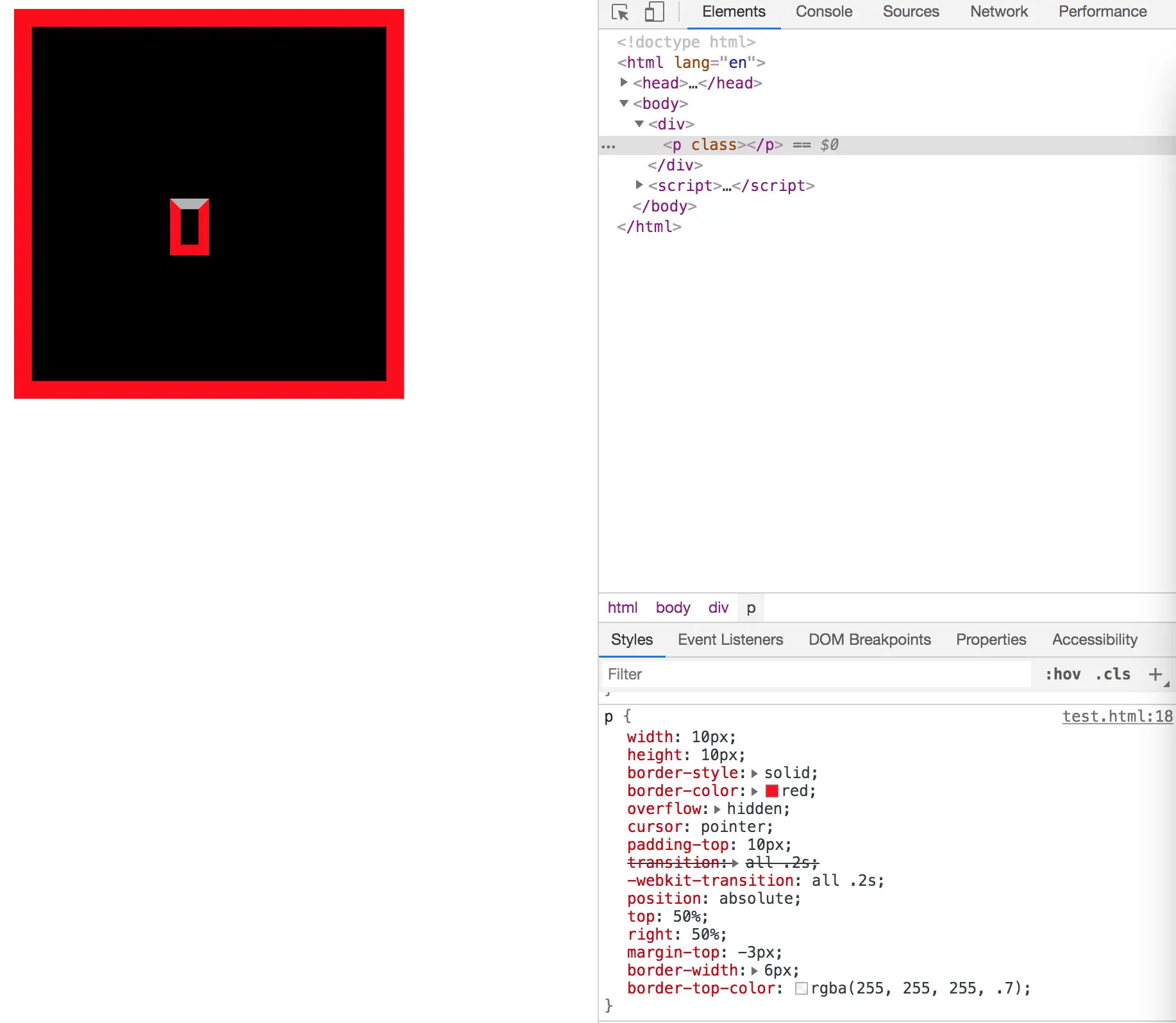Open the Sources tab
The width and height of the screenshot is (1176, 1023).
pos(911,12)
